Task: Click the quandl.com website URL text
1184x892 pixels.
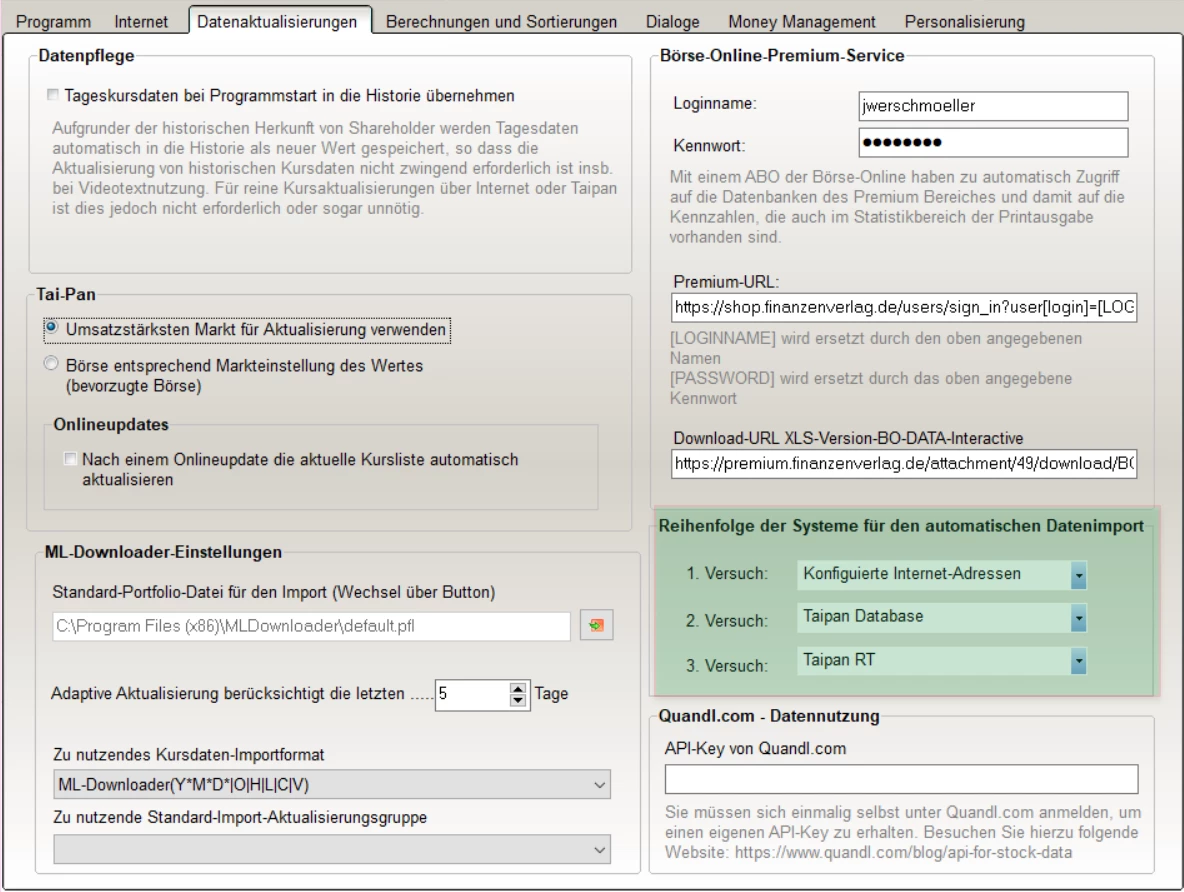Action: (x=903, y=853)
